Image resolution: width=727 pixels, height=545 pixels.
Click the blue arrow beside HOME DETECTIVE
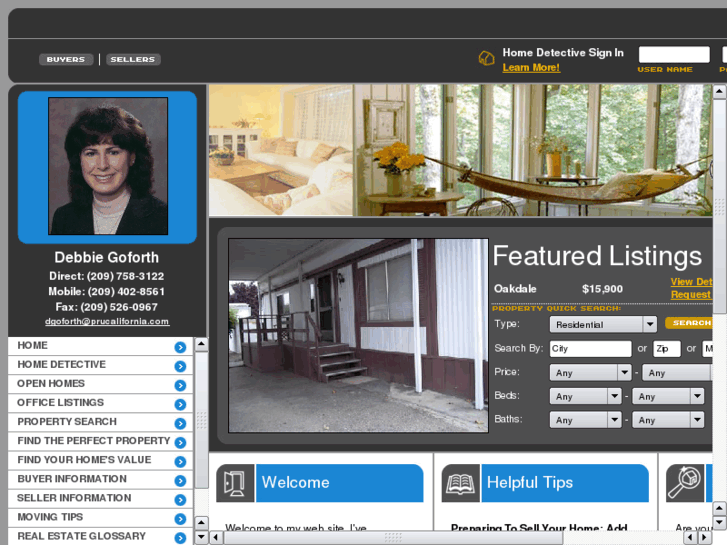coord(180,366)
